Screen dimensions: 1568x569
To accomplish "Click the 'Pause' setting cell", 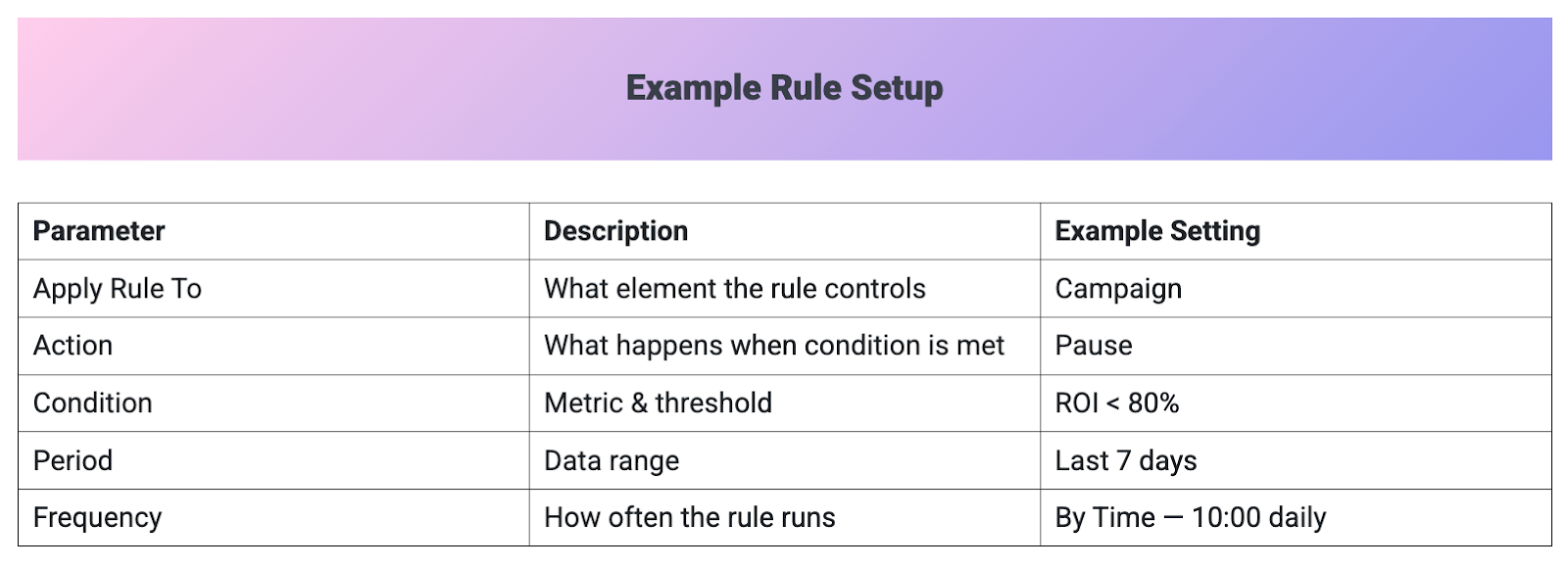I will 1094,346.
